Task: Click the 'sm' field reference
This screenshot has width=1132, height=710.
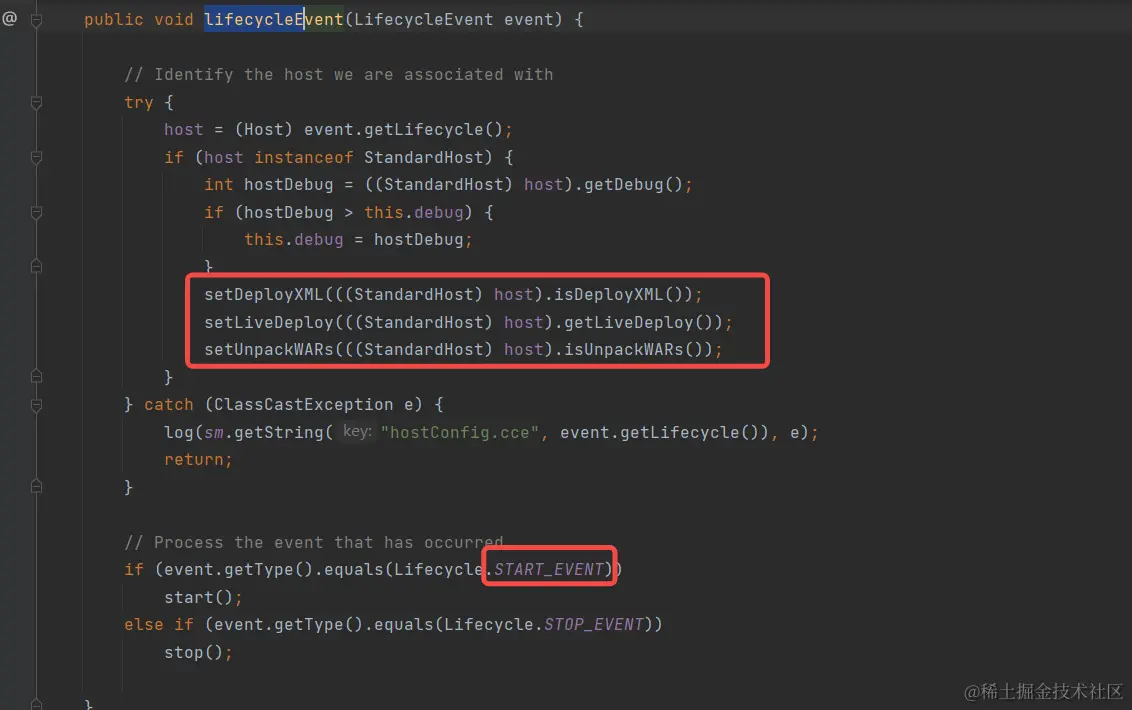Action: [x=214, y=432]
